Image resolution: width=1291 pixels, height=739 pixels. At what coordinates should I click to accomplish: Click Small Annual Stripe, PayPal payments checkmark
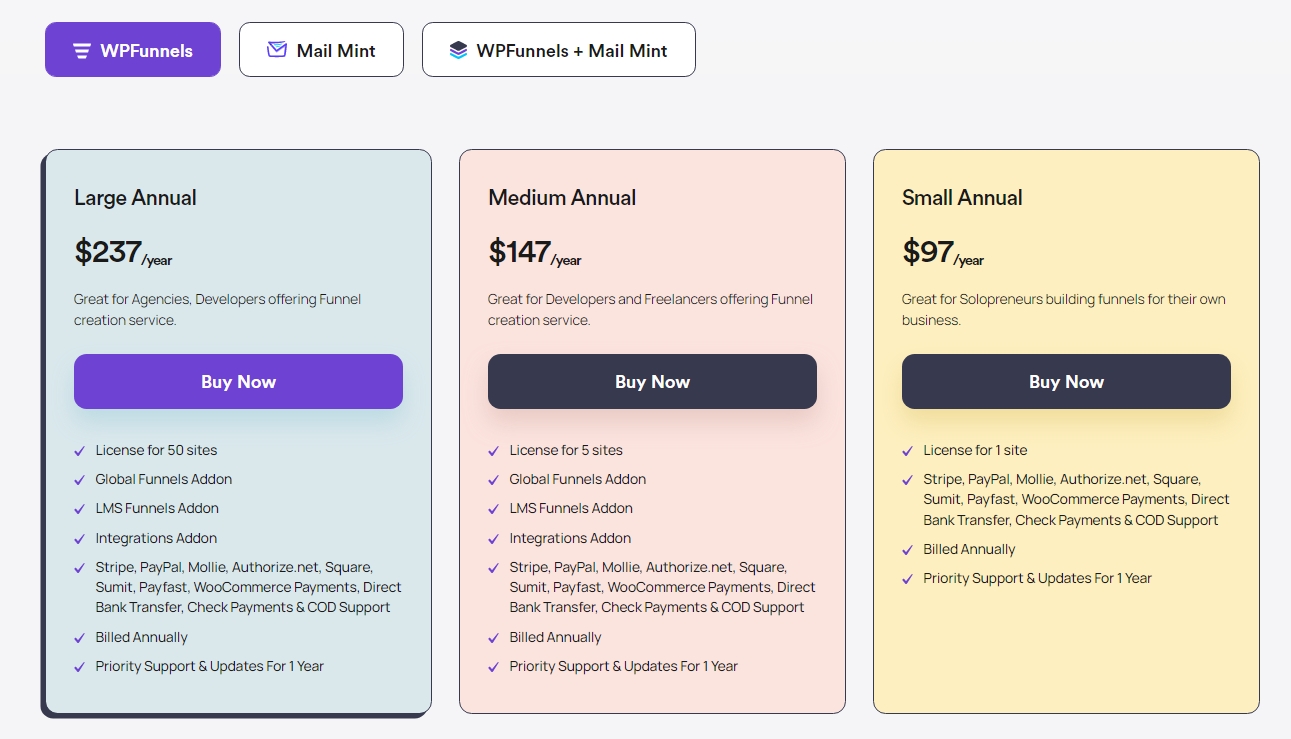[x=908, y=480]
